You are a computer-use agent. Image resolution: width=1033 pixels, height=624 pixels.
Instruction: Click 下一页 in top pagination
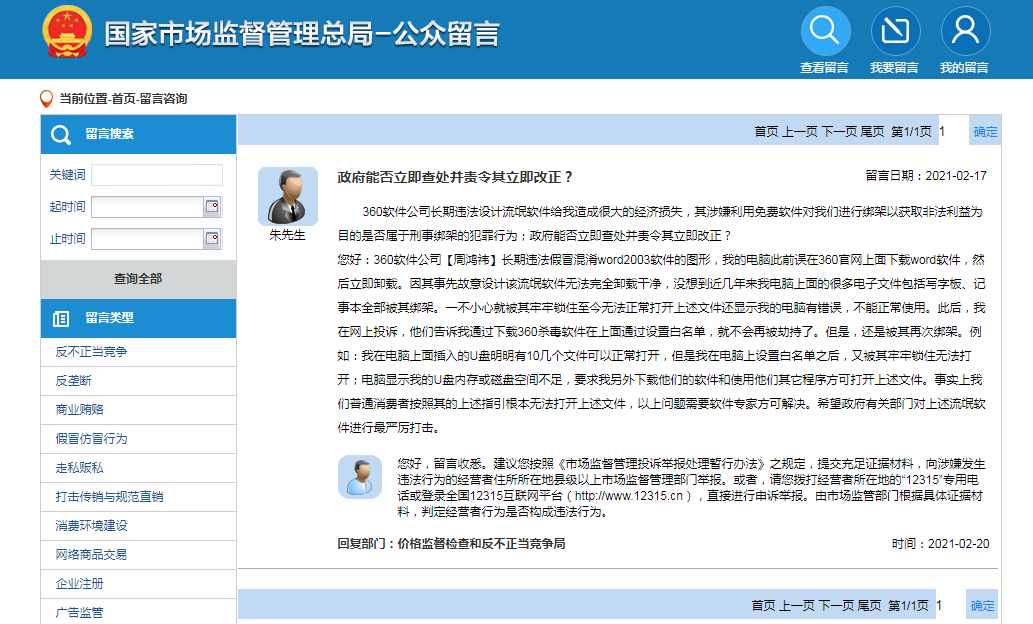click(839, 132)
